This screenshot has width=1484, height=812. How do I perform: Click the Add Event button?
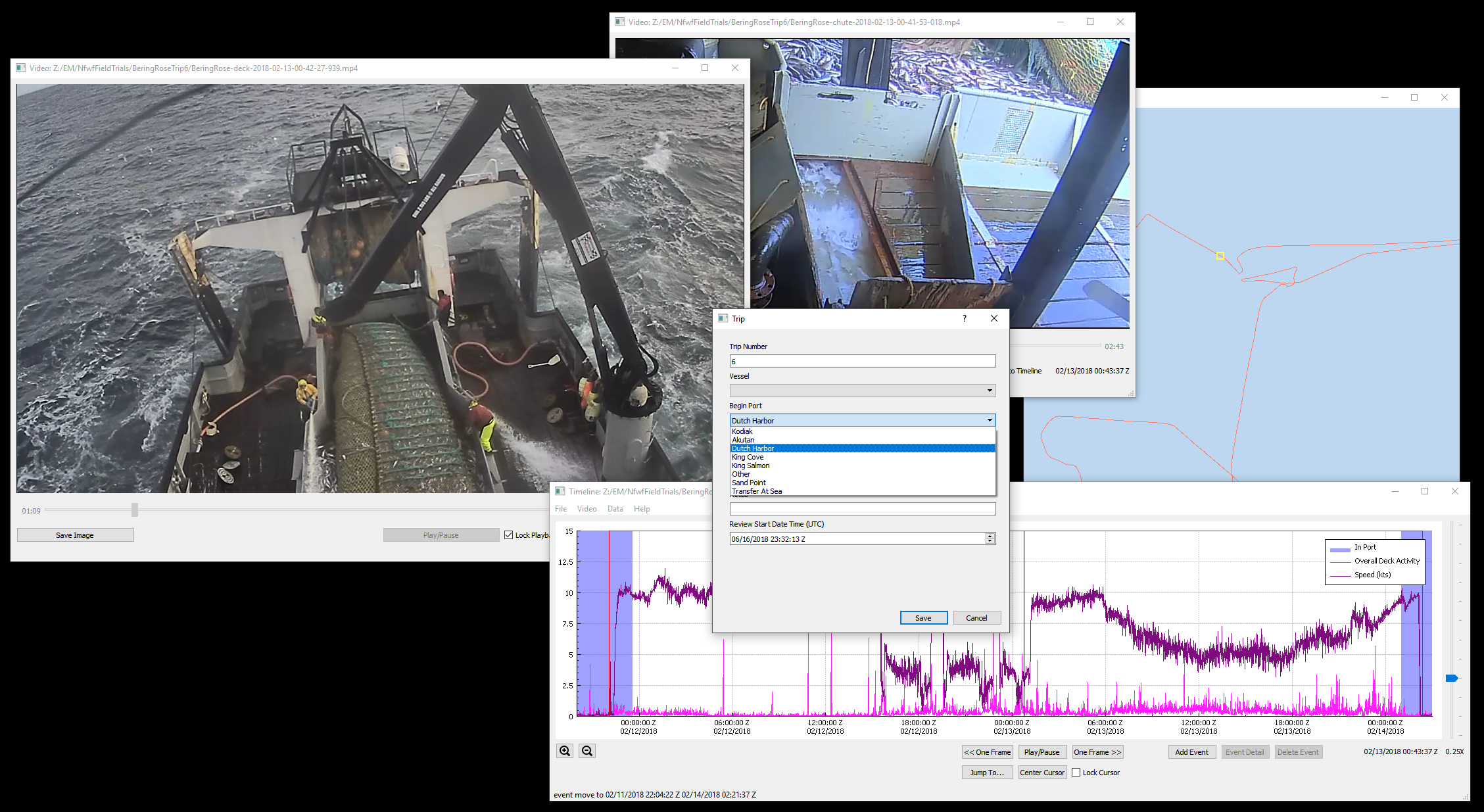point(1191,752)
